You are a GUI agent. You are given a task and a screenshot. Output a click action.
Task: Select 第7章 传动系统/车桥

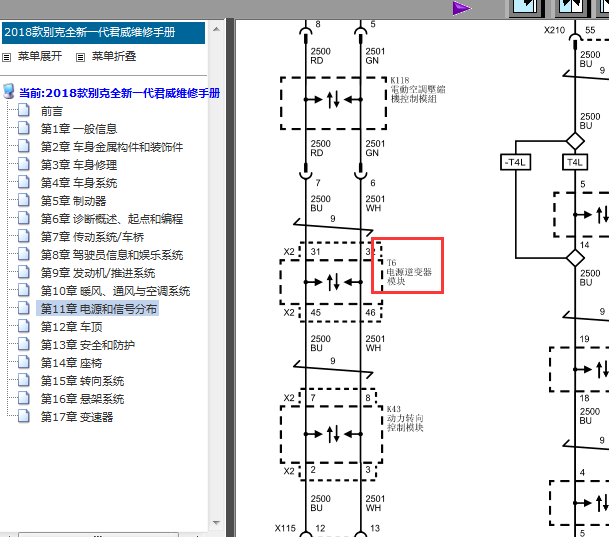click(92, 237)
